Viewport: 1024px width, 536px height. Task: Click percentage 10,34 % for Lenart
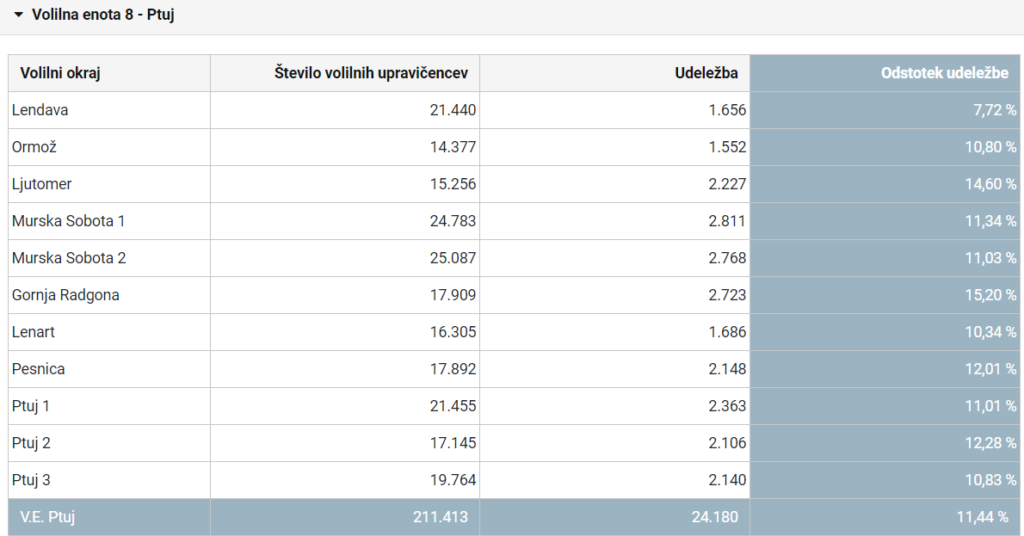tap(991, 332)
